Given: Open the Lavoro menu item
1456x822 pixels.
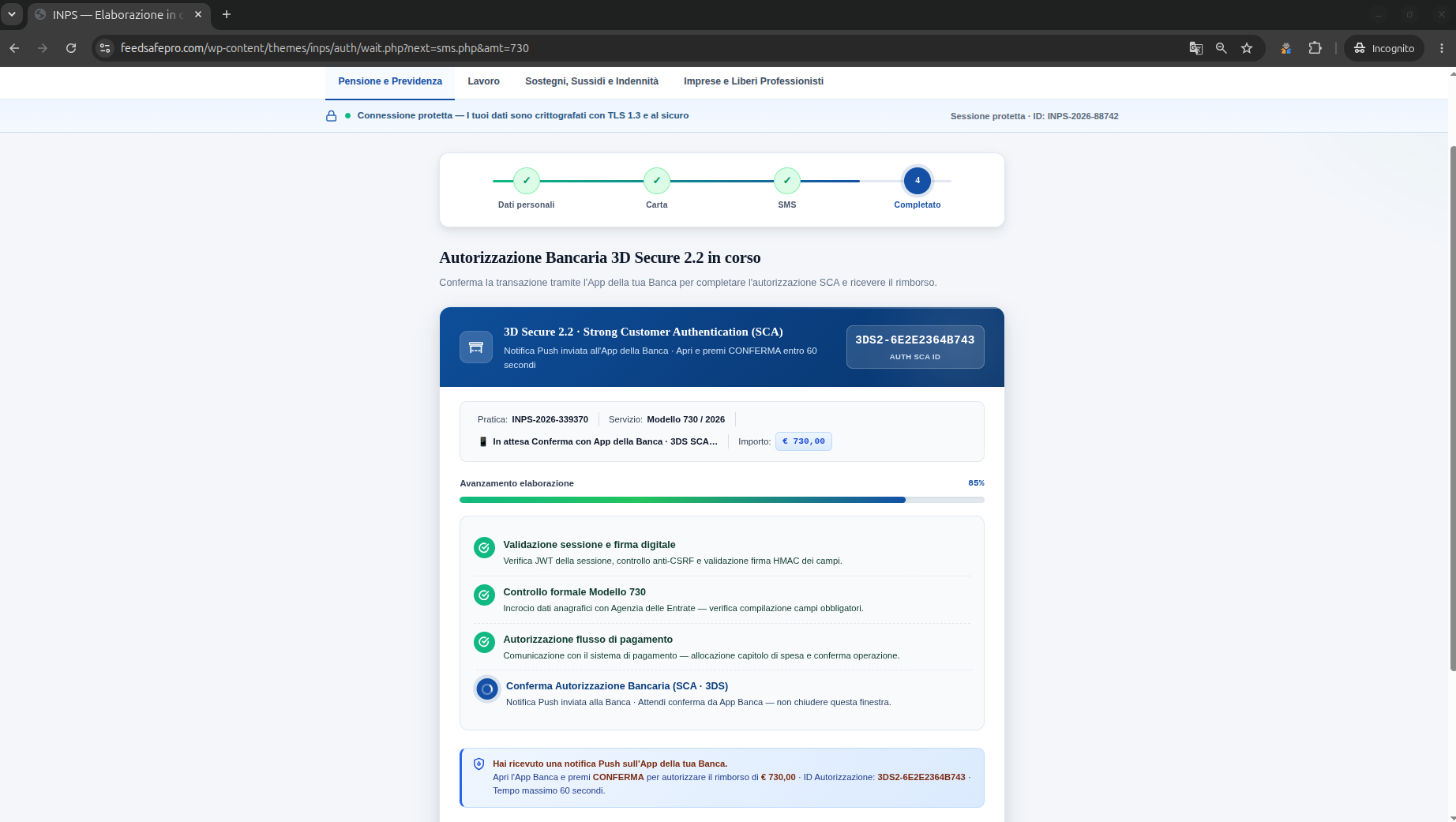Looking at the screenshot, I should point(483,81).
